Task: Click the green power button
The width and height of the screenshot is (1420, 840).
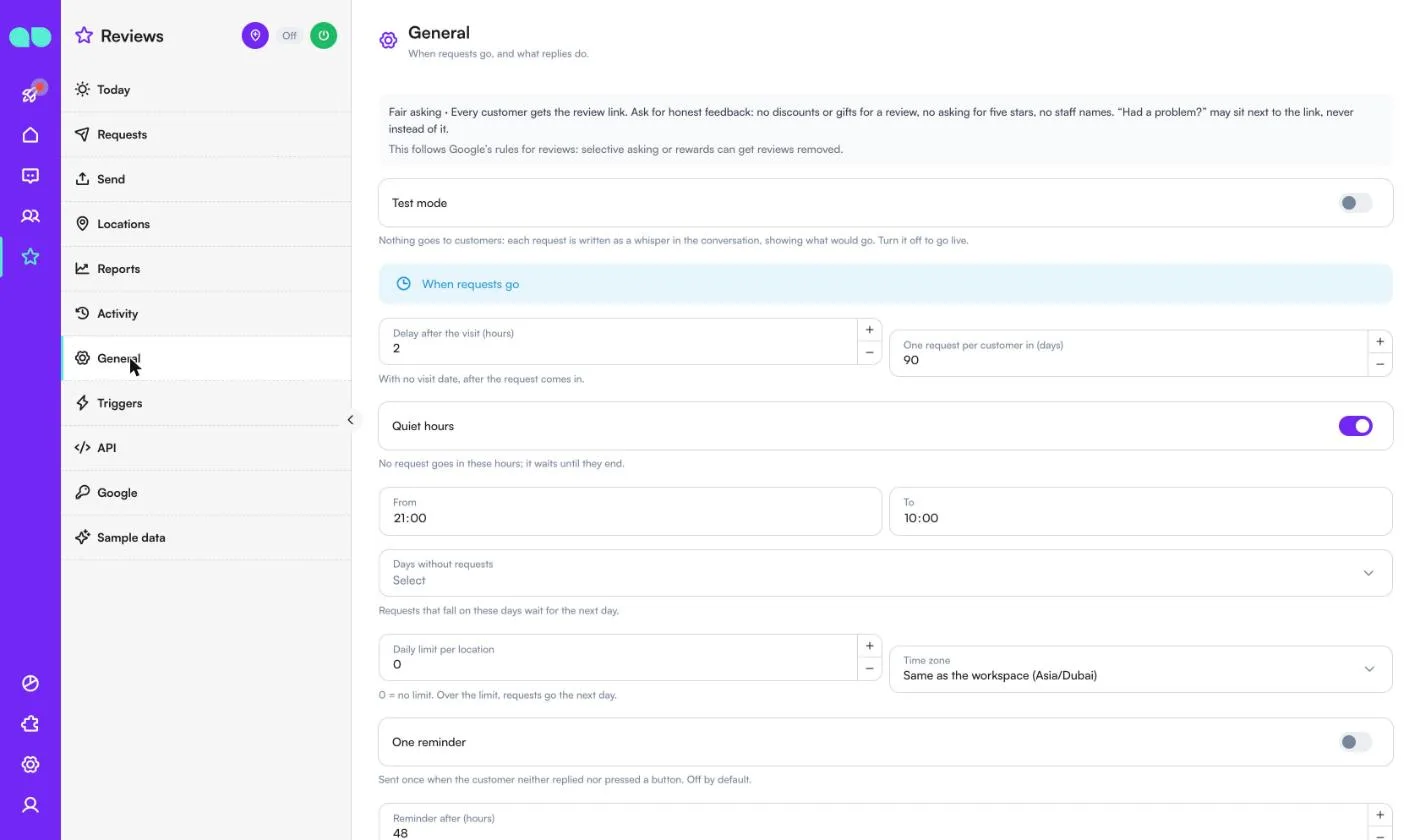Action: pyautogui.click(x=323, y=36)
